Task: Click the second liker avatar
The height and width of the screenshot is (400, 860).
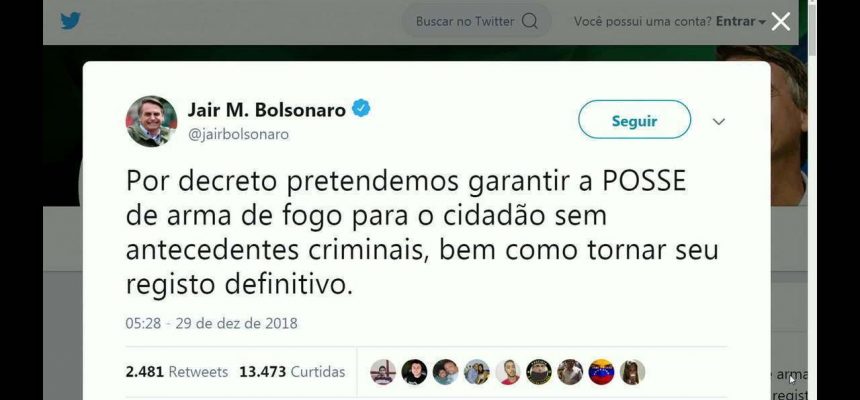Action: [414, 372]
